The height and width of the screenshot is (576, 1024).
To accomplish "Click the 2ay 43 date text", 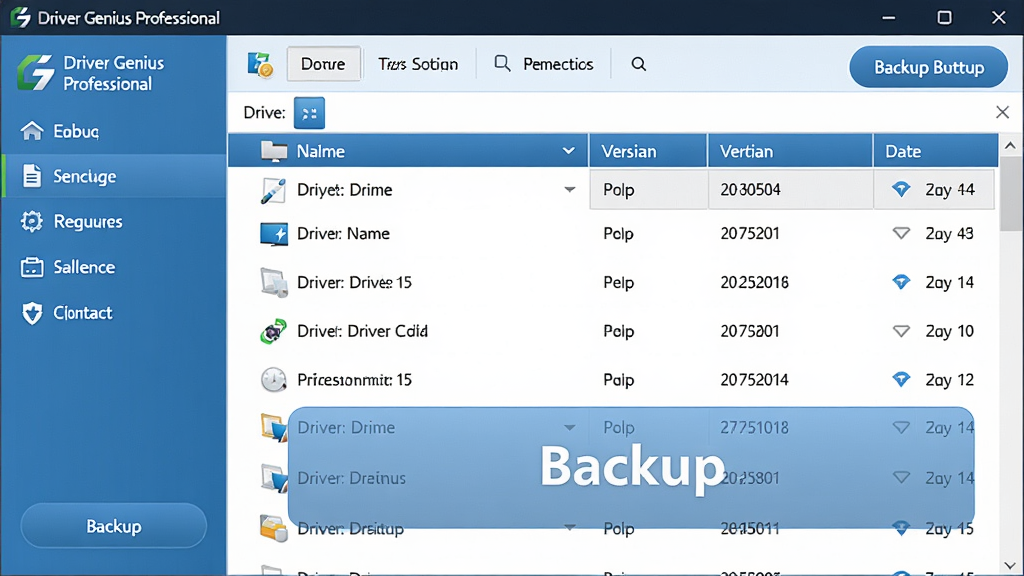I will click(x=950, y=234).
